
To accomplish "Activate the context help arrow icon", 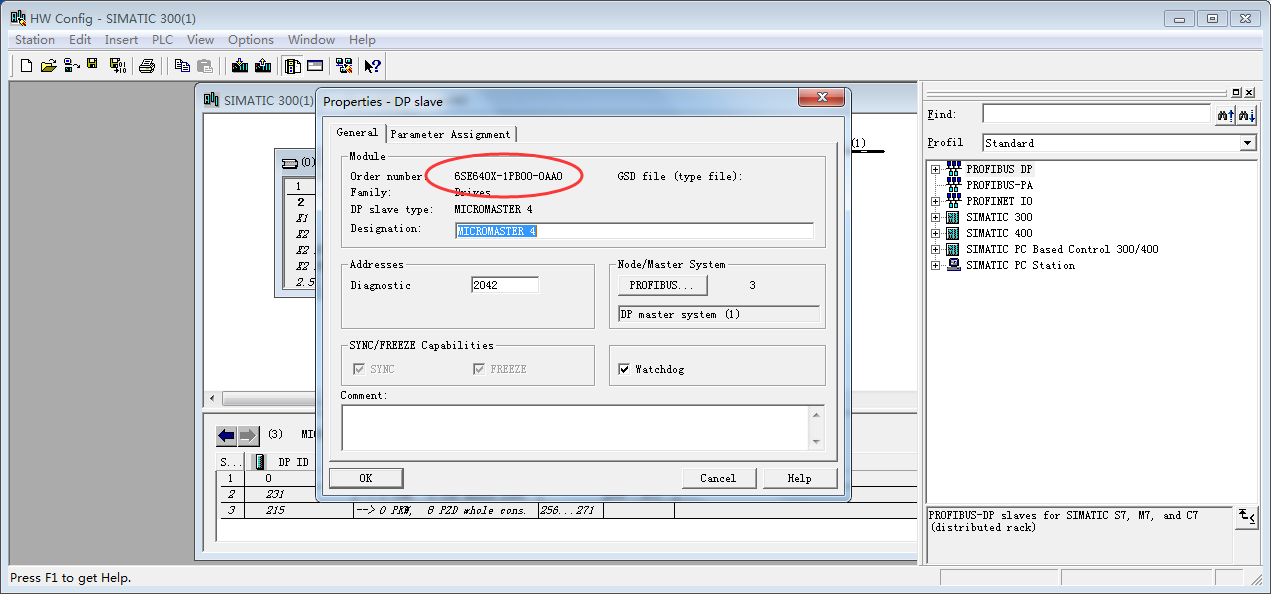I will tap(372, 66).
